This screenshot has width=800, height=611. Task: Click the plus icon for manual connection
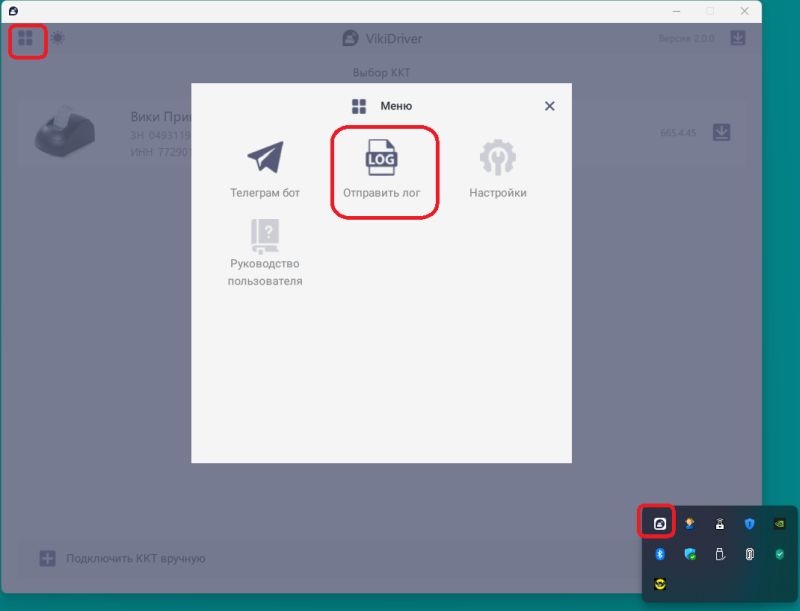(47, 558)
